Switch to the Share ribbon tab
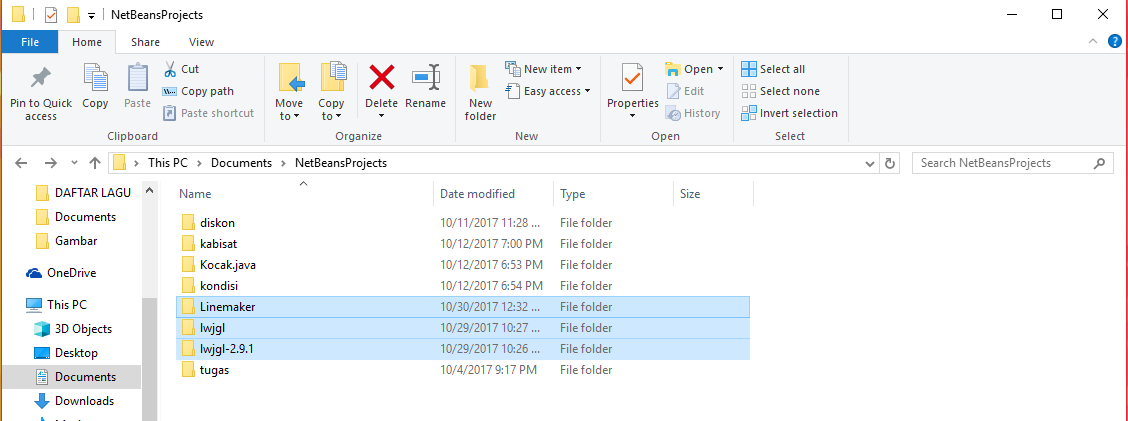 tap(145, 42)
